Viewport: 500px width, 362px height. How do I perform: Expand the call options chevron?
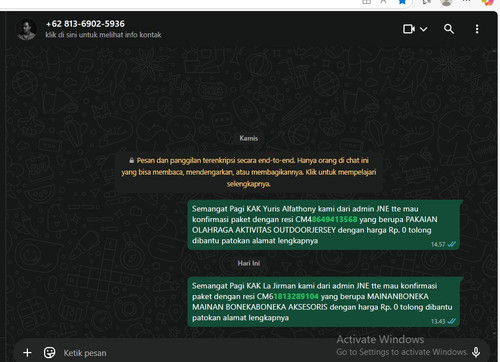[423, 29]
